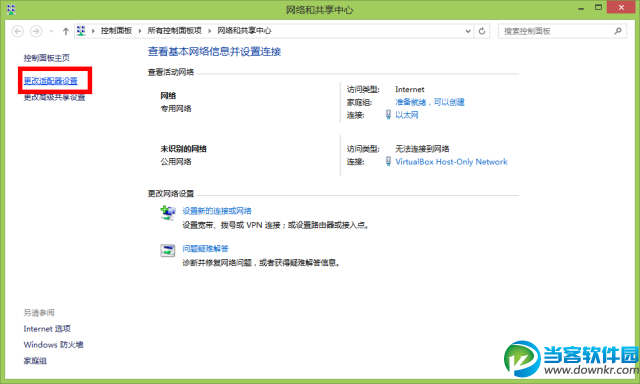Refresh the page with the refresh icon

pyautogui.click(x=482, y=31)
